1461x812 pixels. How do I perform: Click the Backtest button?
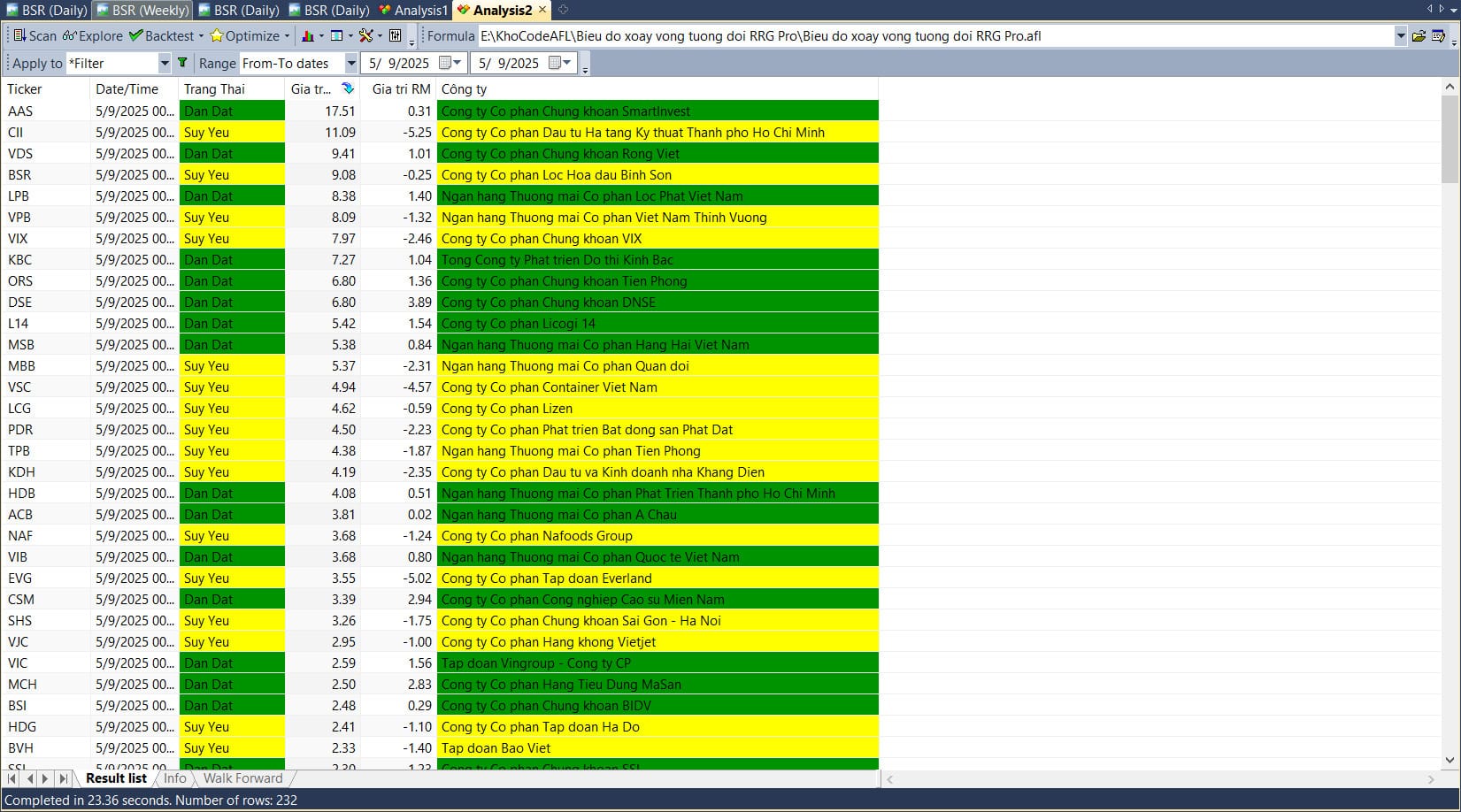161,36
